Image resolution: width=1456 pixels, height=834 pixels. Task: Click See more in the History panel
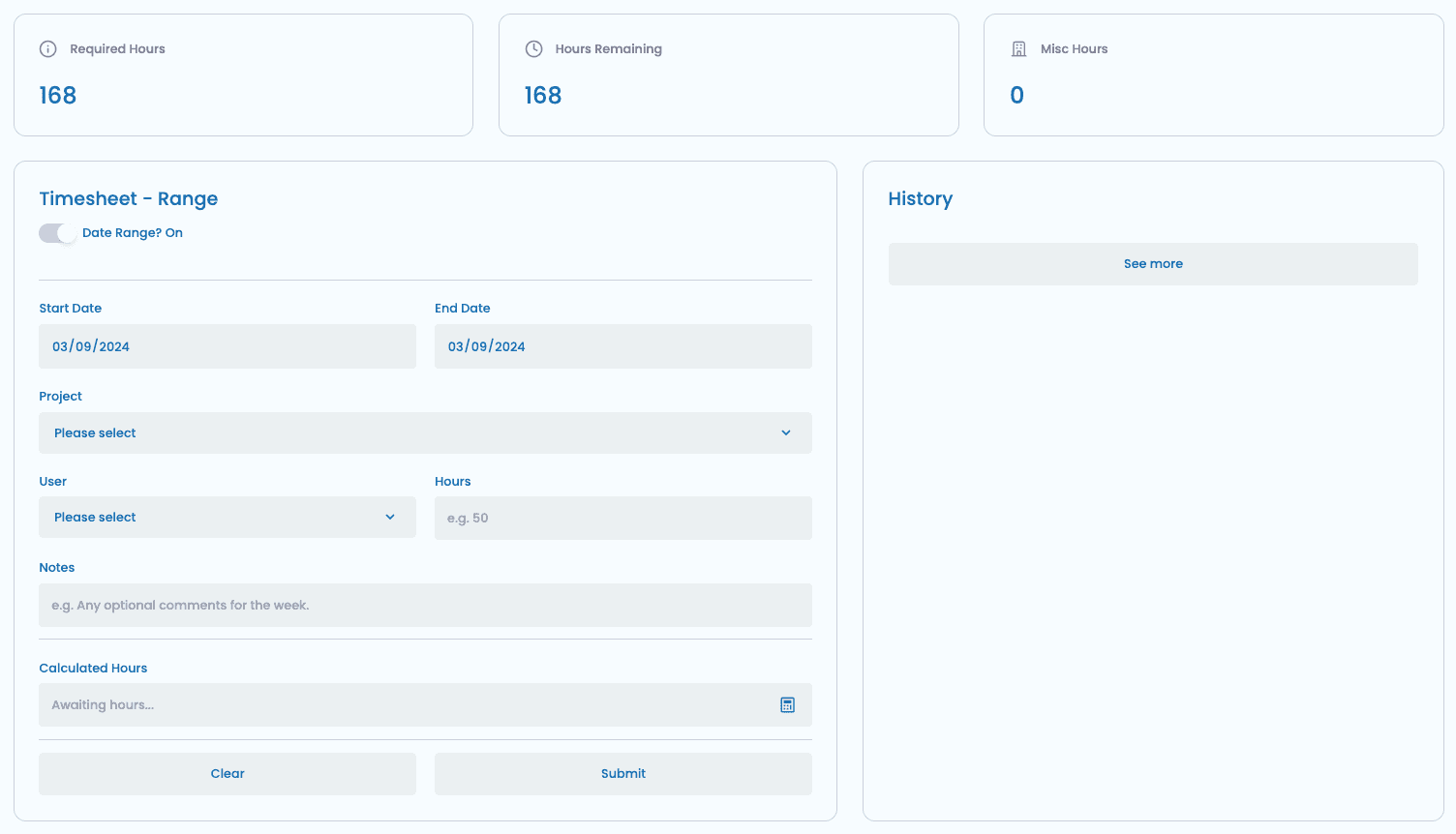[x=1153, y=263]
